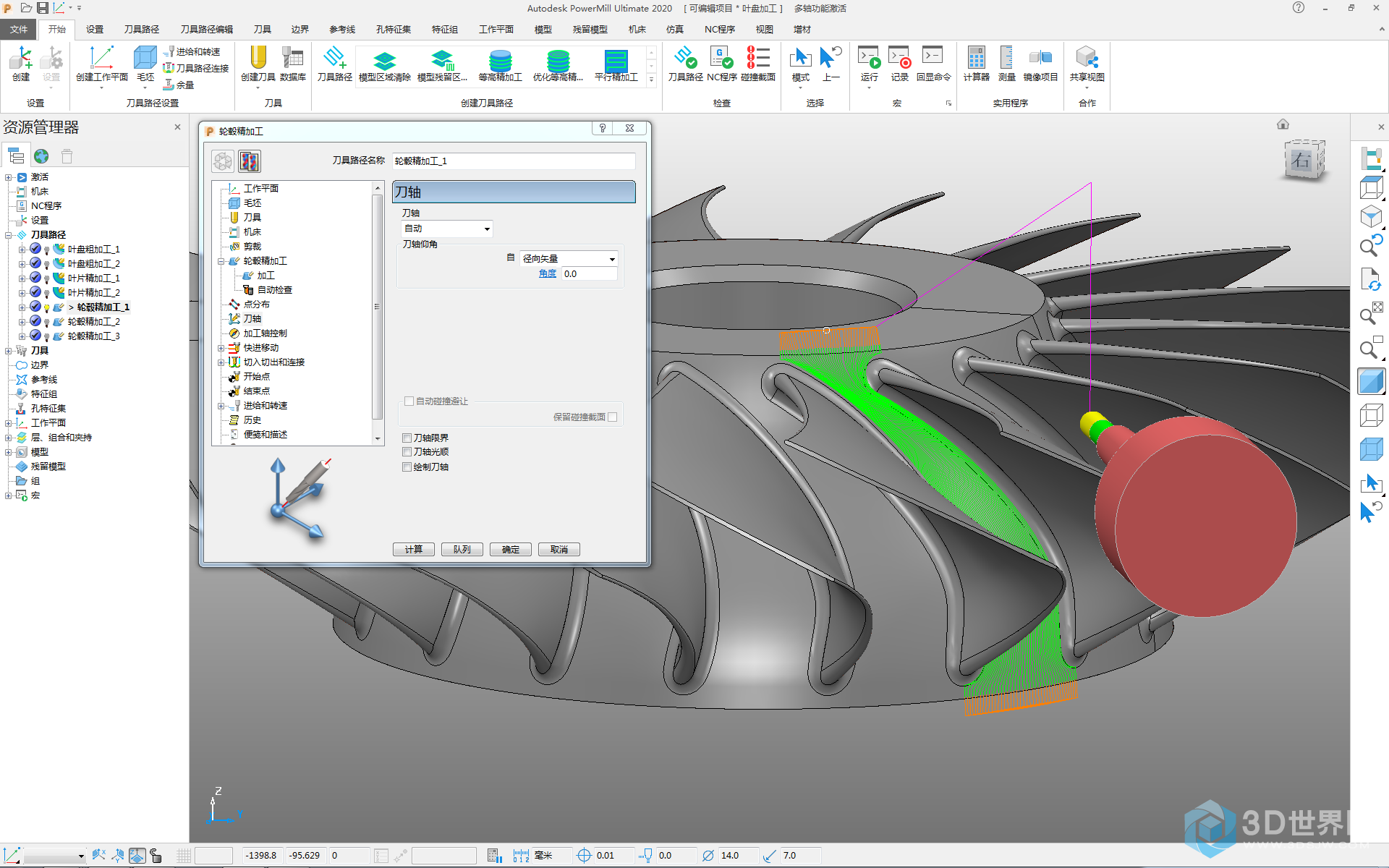This screenshot has height=868, width=1389.
Task: Switch to the 仿真 ribbon tab
Action: 674,29
